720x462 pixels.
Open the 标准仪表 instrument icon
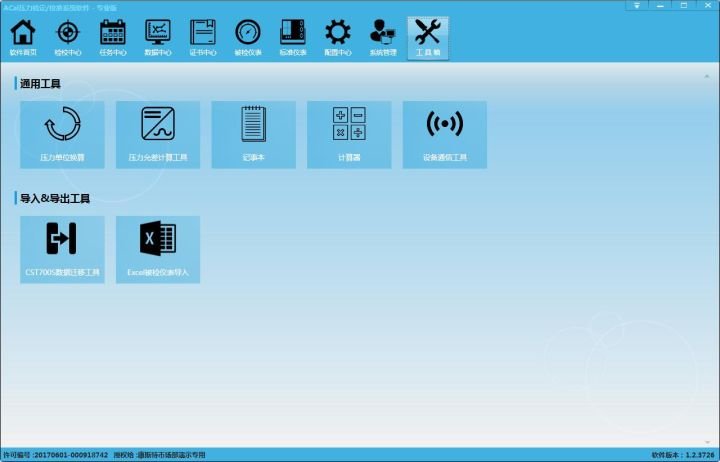293,38
